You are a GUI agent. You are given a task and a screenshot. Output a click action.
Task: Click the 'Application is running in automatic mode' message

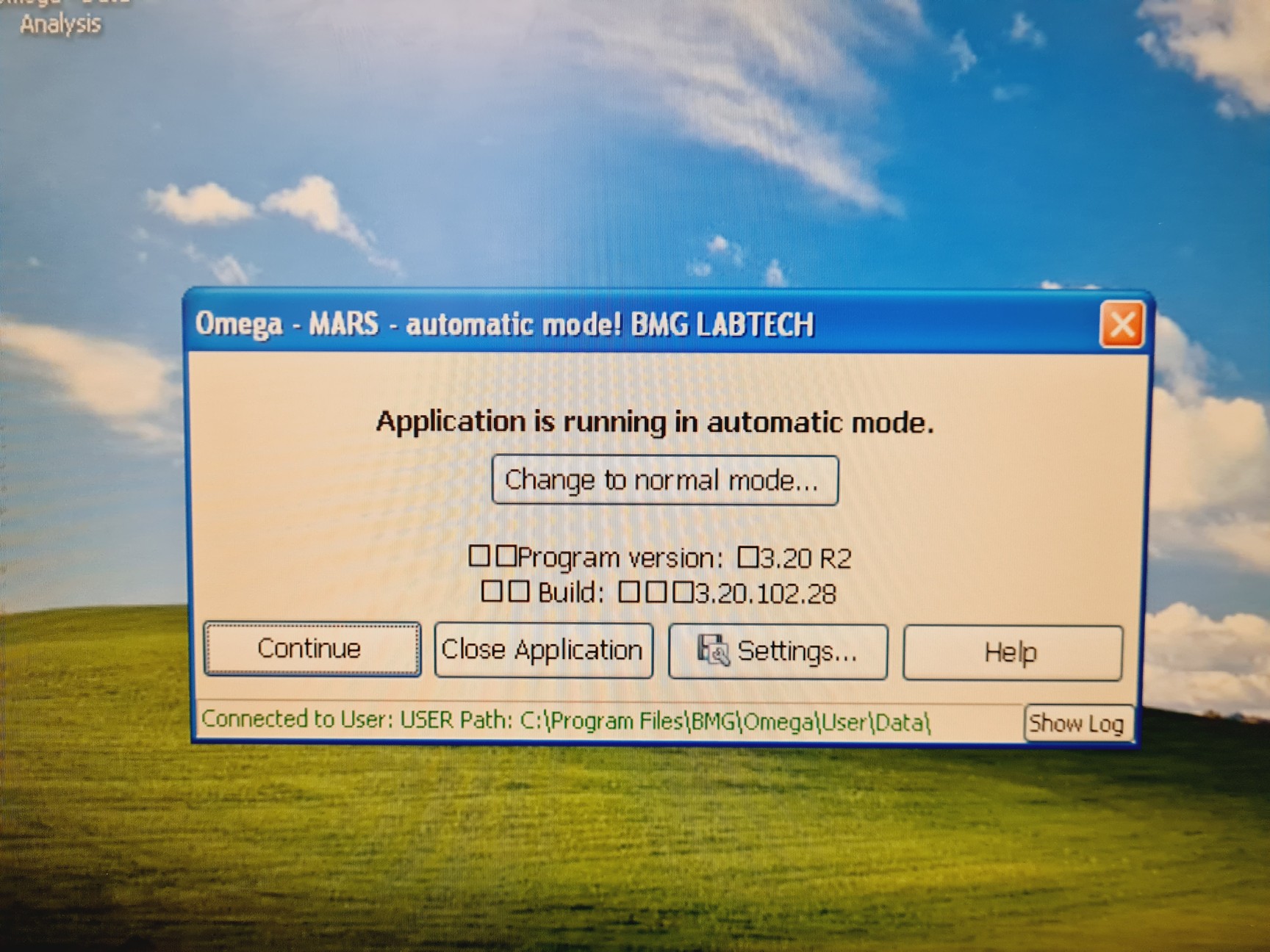click(x=655, y=422)
